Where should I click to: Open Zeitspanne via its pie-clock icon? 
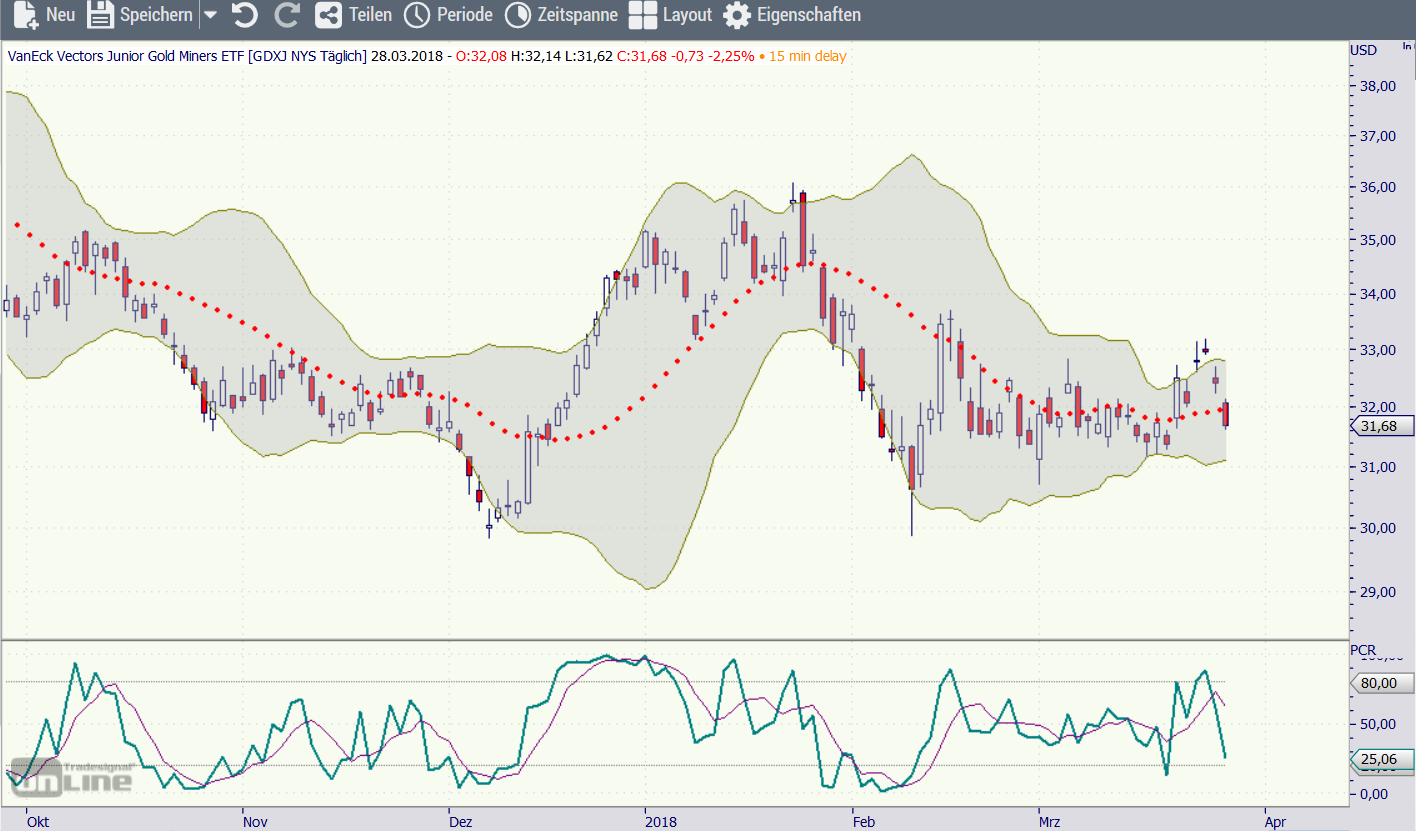point(518,15)
